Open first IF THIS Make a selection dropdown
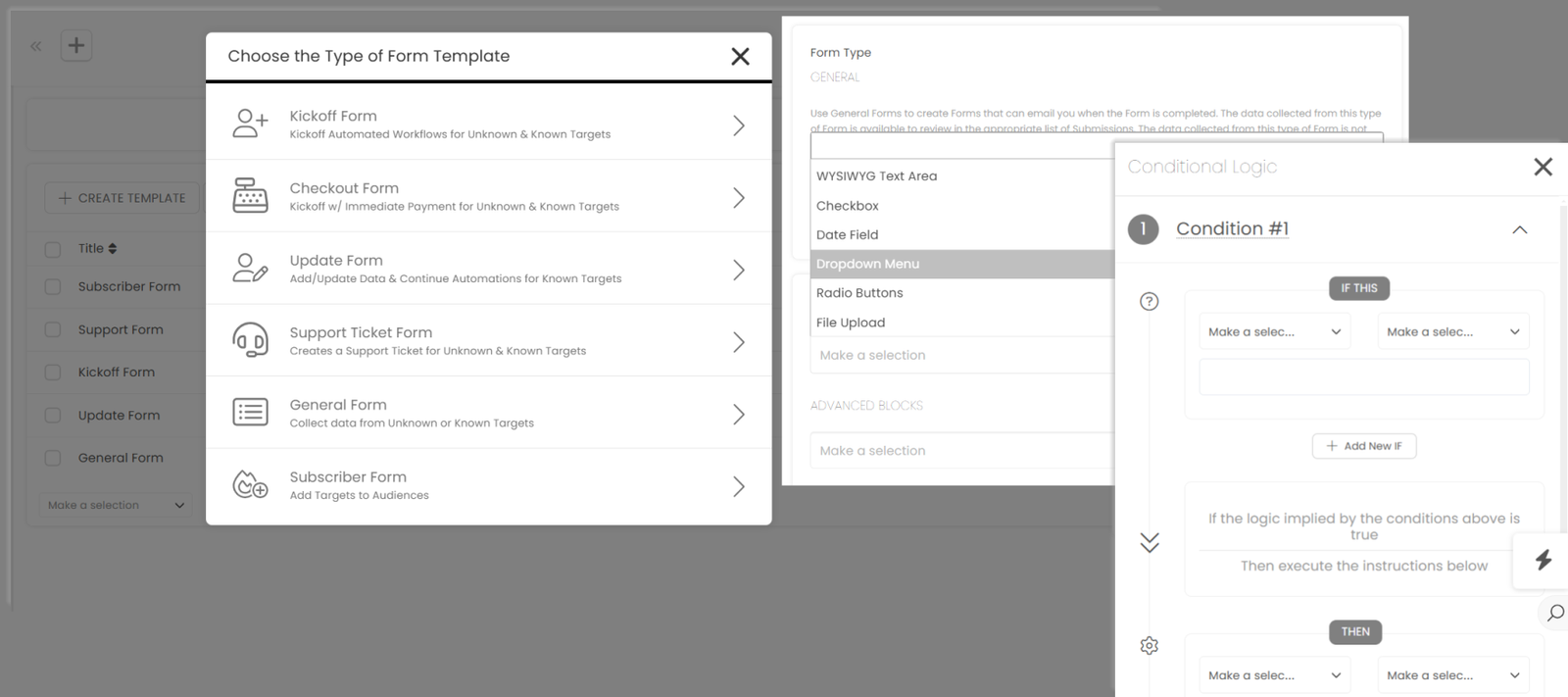The image size is (1568, 697). click(1274, 332)
